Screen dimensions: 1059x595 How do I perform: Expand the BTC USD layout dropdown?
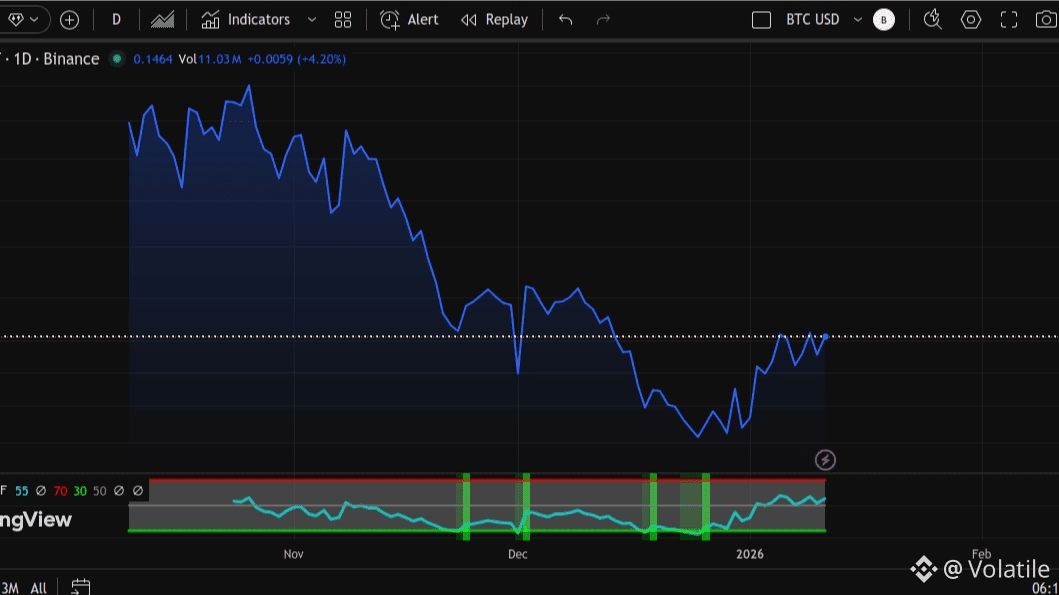point(857,20)
